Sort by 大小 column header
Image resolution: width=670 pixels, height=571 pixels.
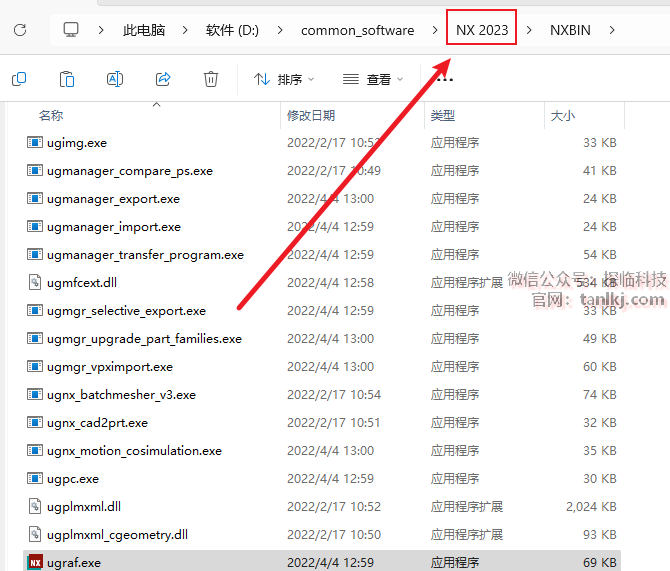563,115
